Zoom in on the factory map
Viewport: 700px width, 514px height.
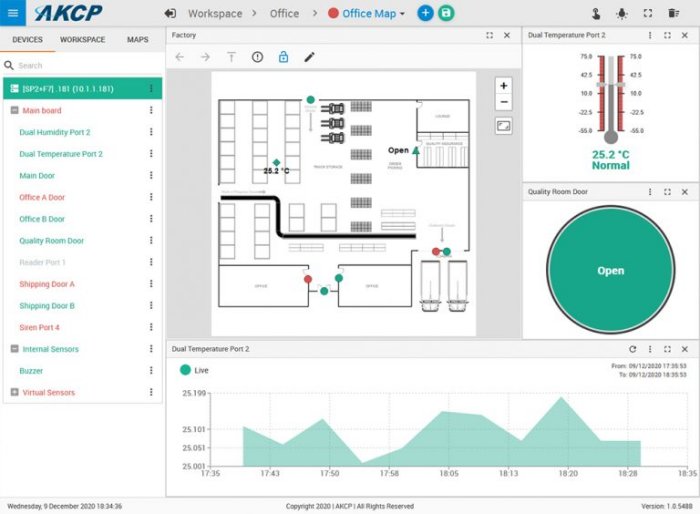pyautogui.click(x=503, y=86)
